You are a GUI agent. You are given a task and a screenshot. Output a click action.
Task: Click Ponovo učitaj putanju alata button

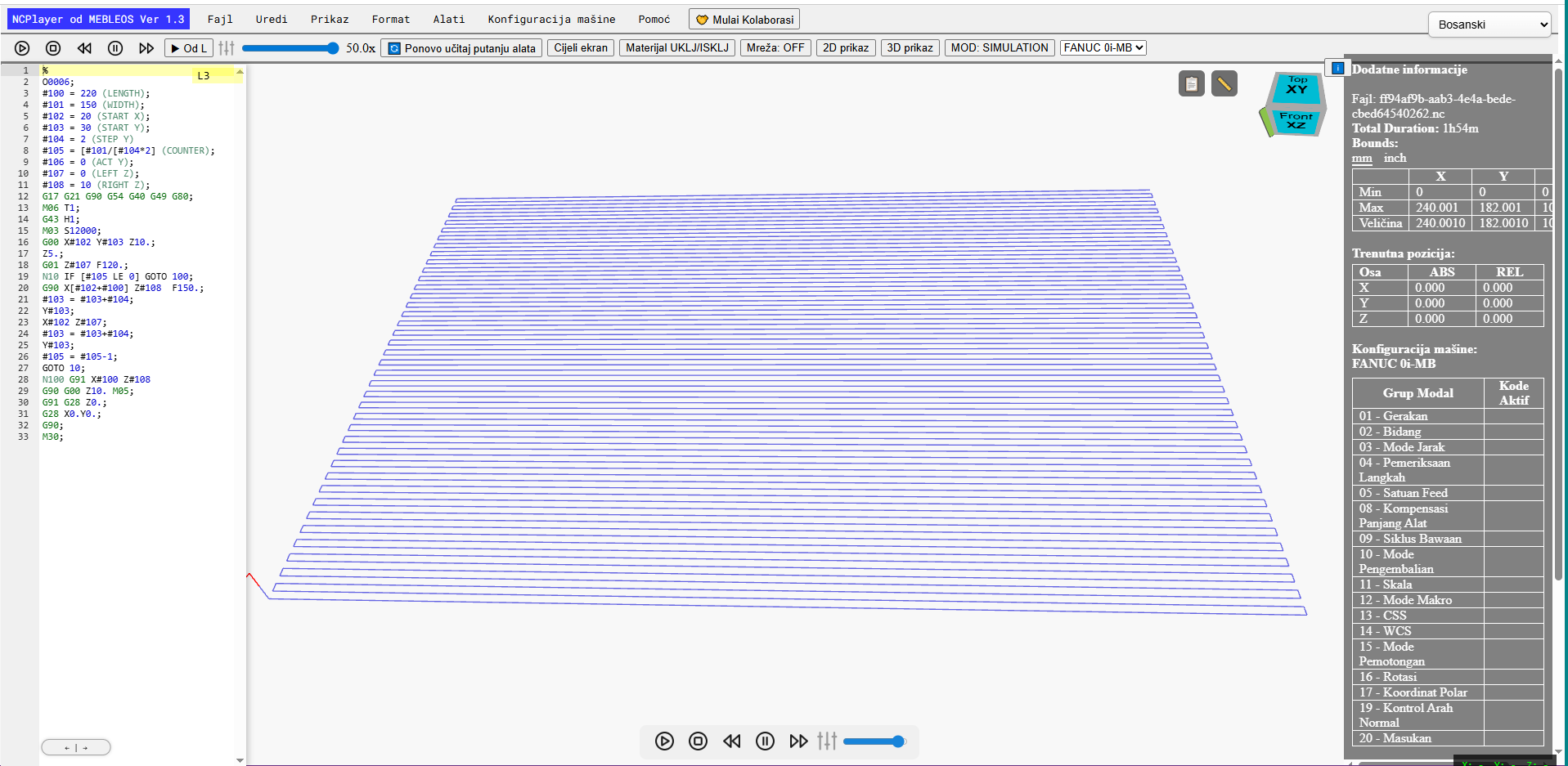[x=461, y=48]
